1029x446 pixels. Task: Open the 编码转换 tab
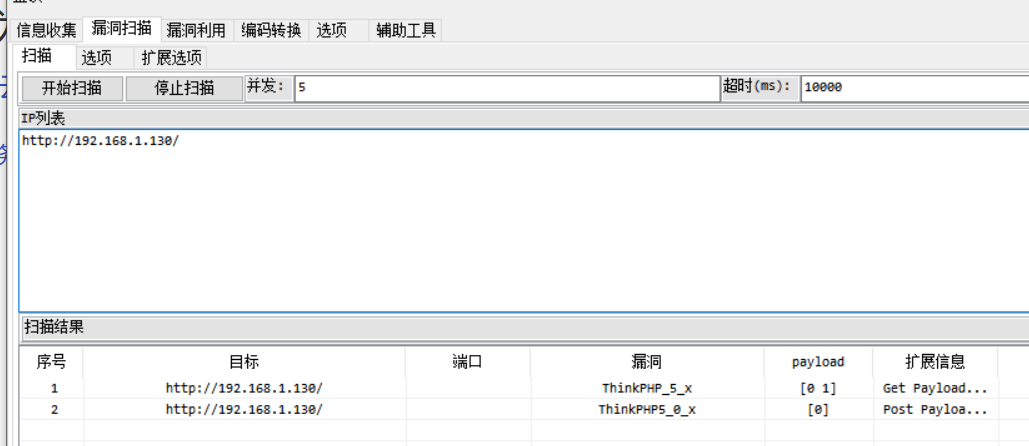[271, 30]
